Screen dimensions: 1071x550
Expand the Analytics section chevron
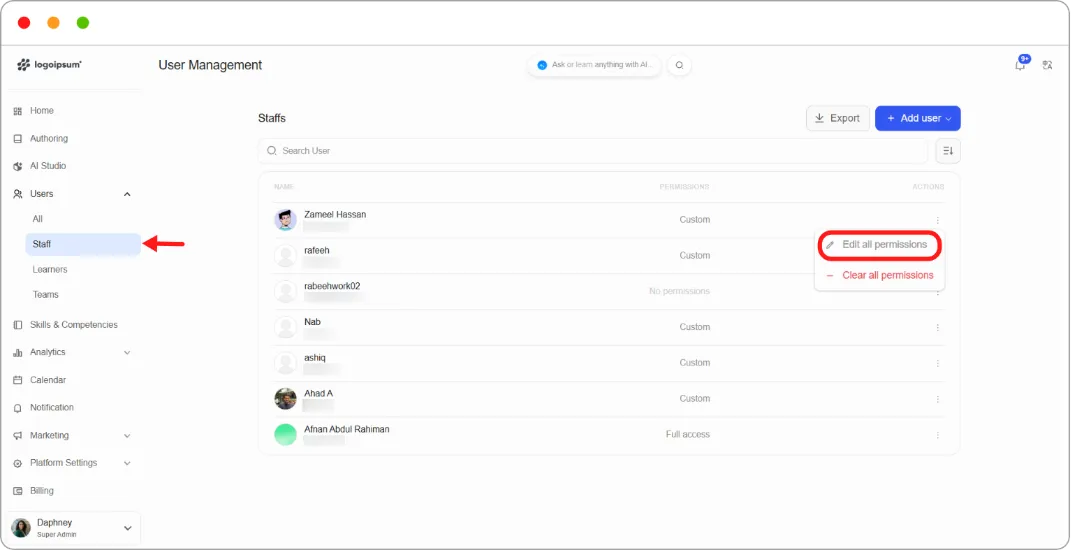pos(127,353)
